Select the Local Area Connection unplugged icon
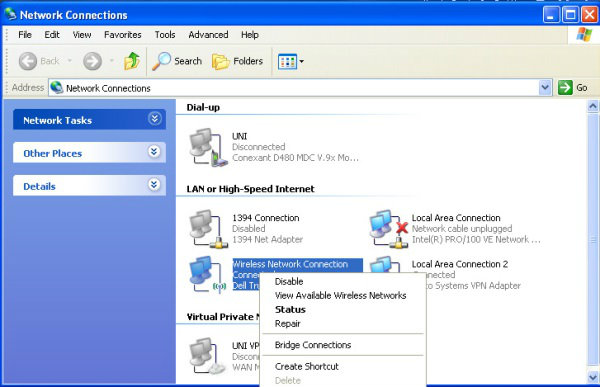 pyautogui.click(x=388, y=229)
